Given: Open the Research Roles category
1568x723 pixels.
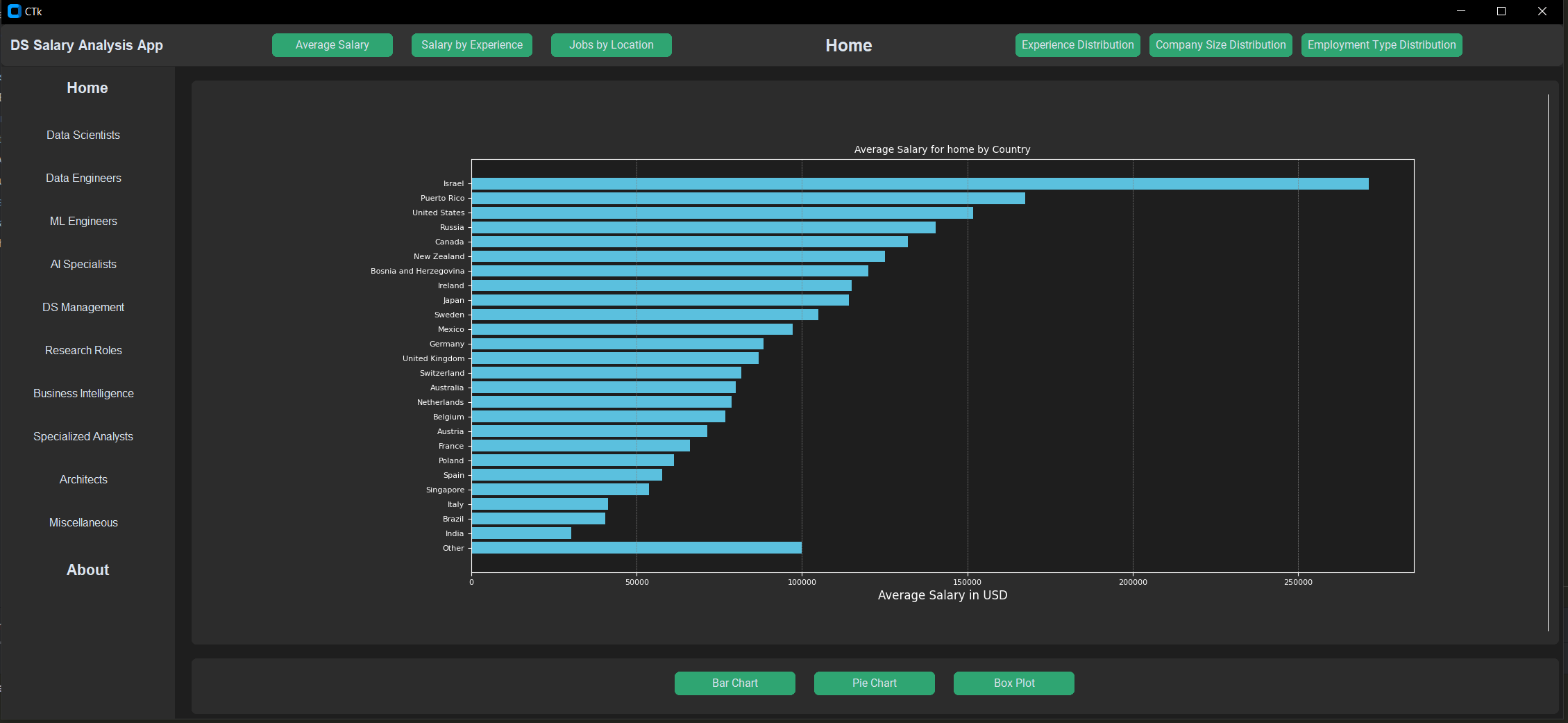Looking at the screenshot, I should [x=83, y=350].
